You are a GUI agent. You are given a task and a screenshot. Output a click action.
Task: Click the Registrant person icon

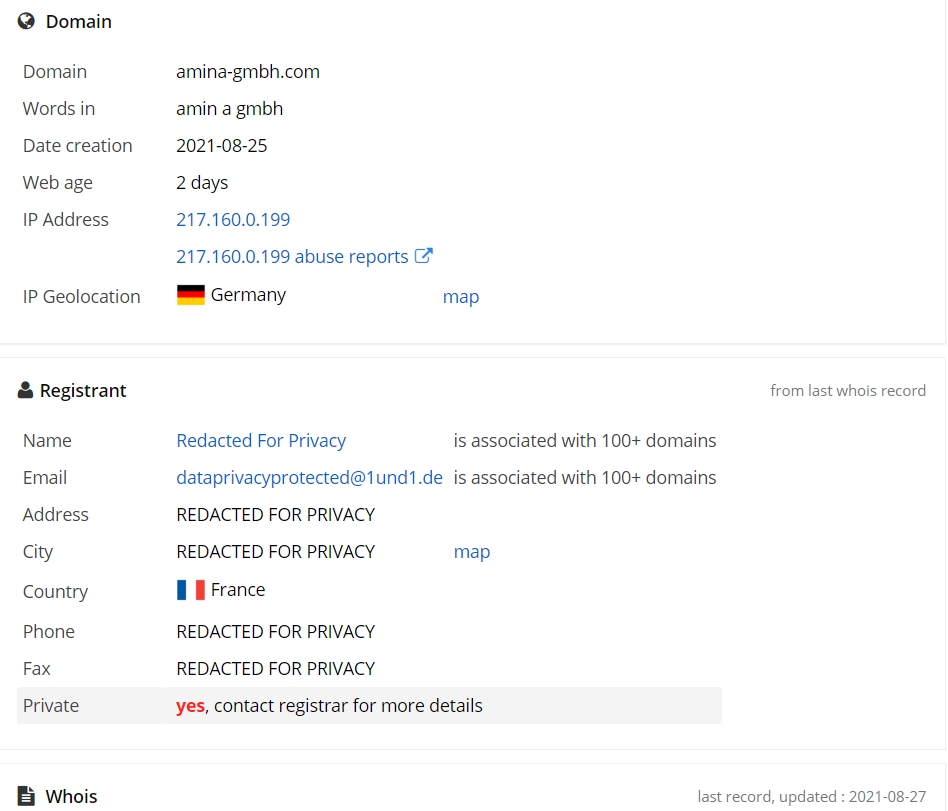(x=25, y=390)
